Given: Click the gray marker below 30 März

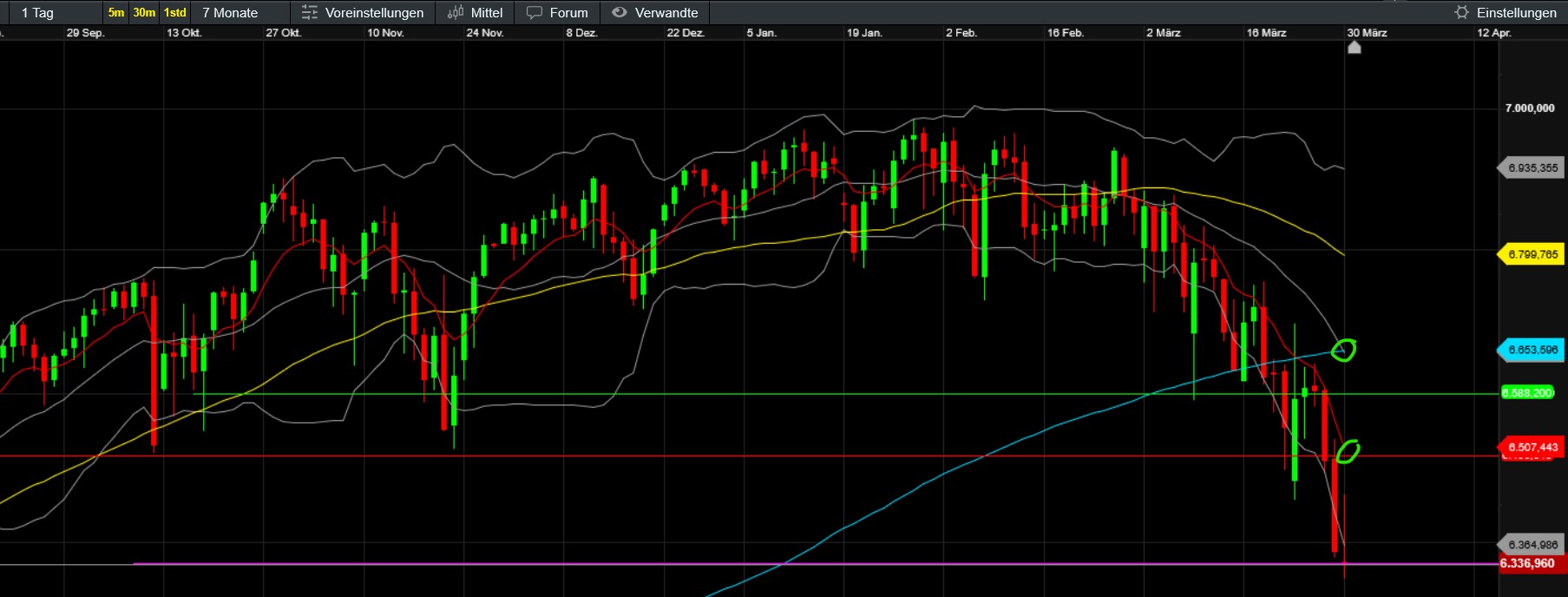Looking at the screenshot, I should pos(1354,48).
